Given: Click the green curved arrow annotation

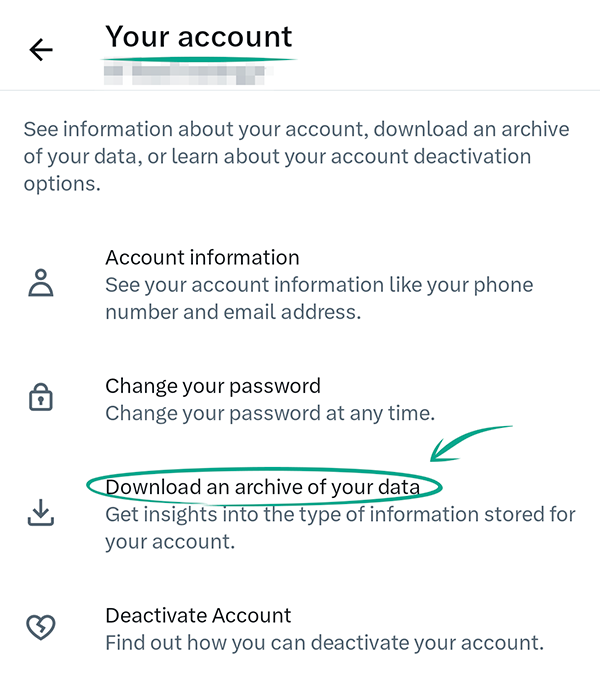Looking at the screenshot, I should 470,442.
